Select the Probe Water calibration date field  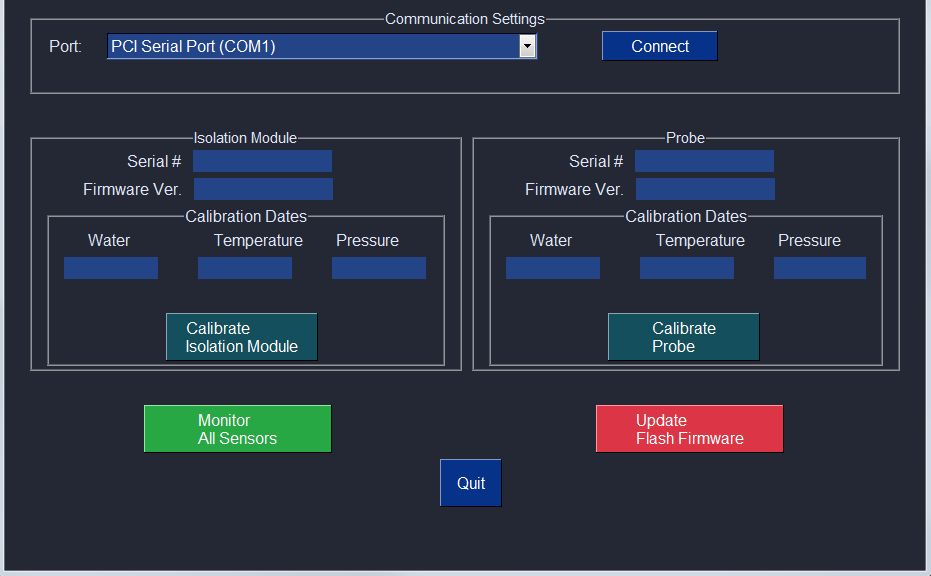pyautogui.click(x=553, y=267)
